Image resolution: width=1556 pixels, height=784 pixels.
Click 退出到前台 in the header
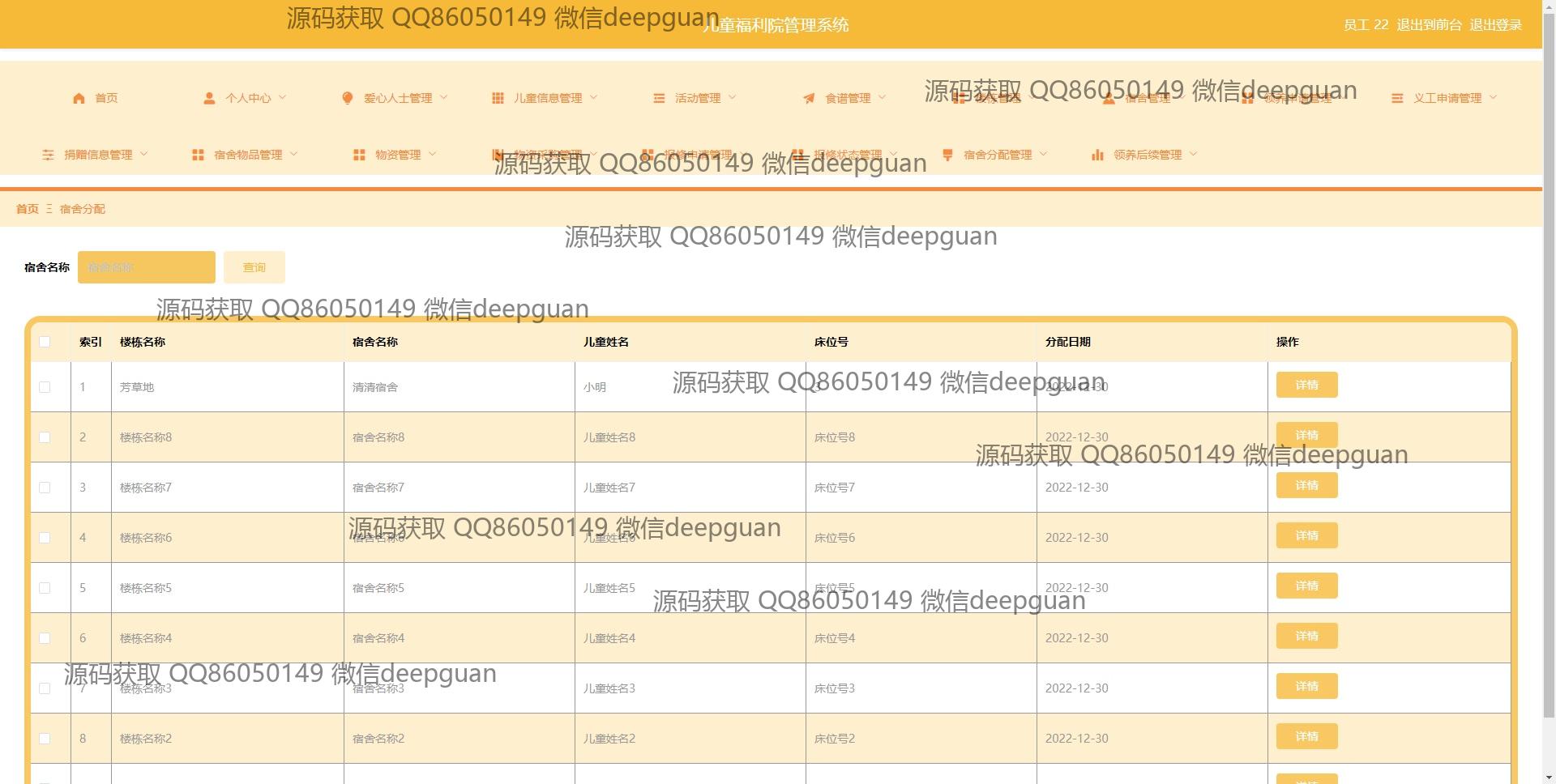1429,25
